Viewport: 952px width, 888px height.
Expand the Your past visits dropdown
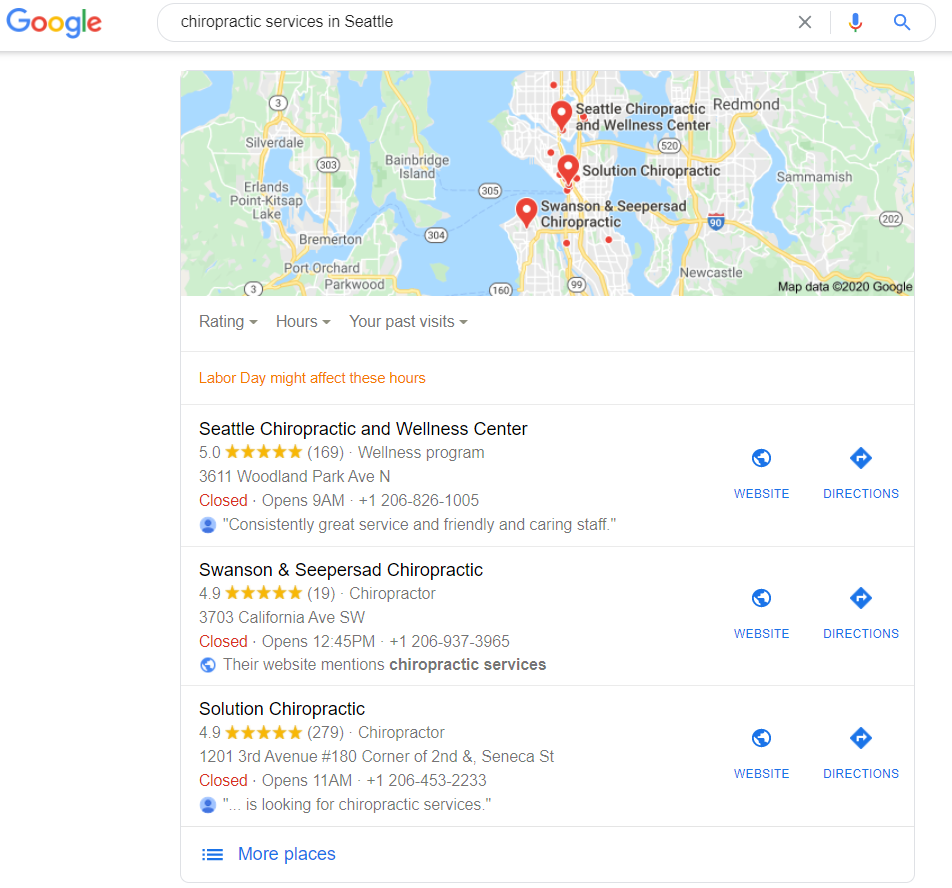coord(408,322)
